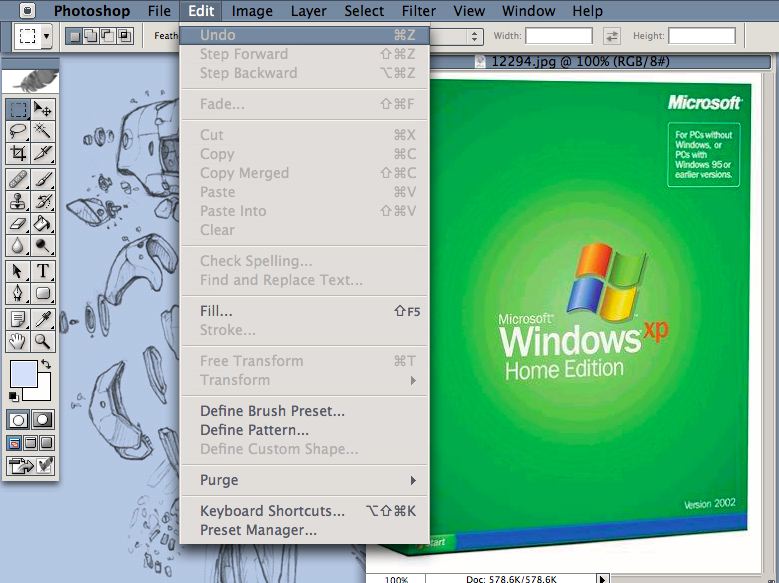Viewport: 779px width, 583px height.
Task: Select the Notes tool
Action: [18, 319]
